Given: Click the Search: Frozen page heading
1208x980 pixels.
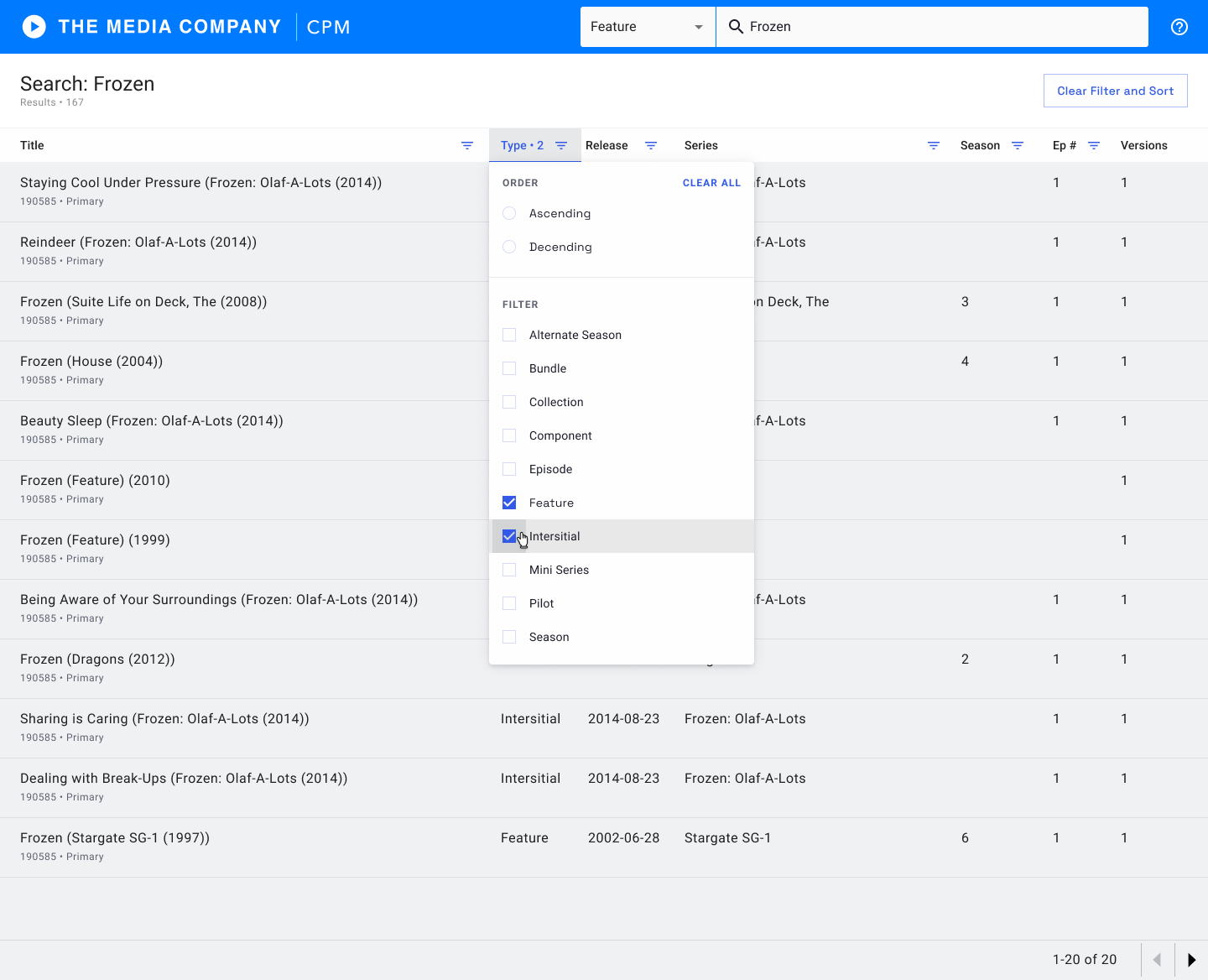Looking at the screenshot, I should [87, 84].
